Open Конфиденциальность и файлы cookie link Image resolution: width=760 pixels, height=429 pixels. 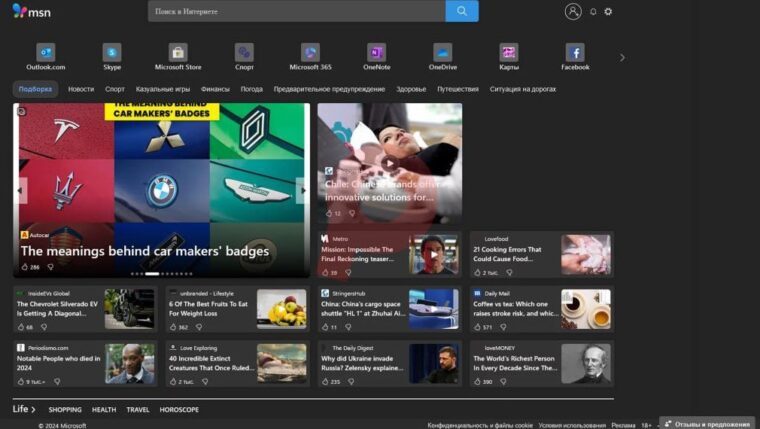point(480,425)
